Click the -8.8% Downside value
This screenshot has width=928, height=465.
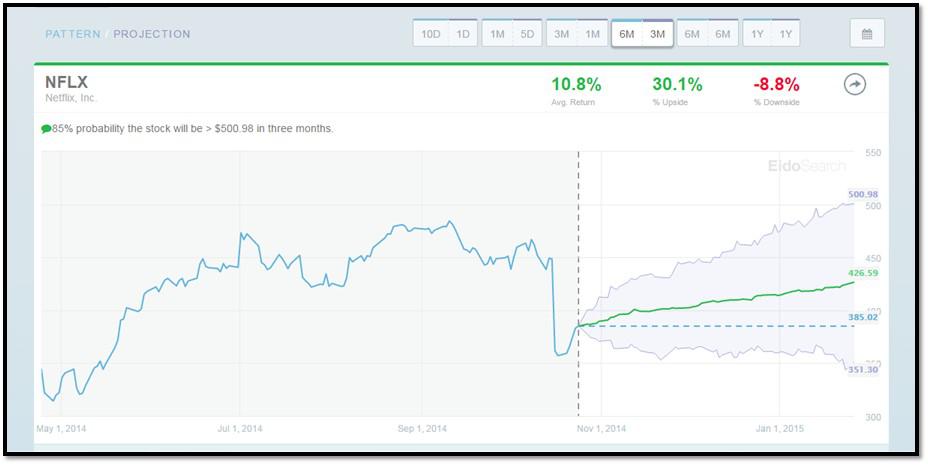coord(776,85)
